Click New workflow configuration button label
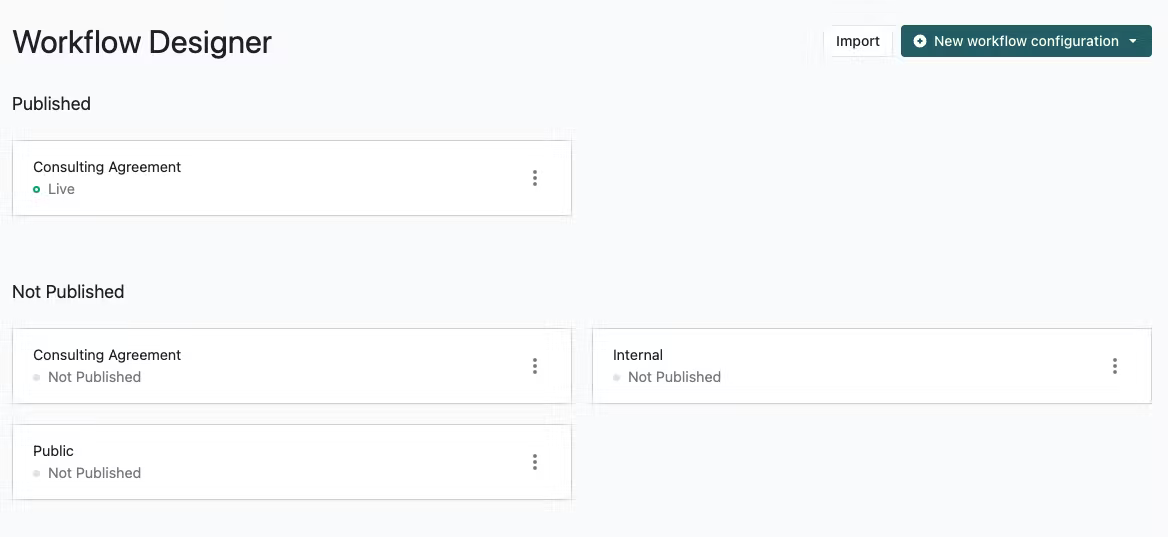This screenshot has height=537, width=1168. tap(1026, 41)
